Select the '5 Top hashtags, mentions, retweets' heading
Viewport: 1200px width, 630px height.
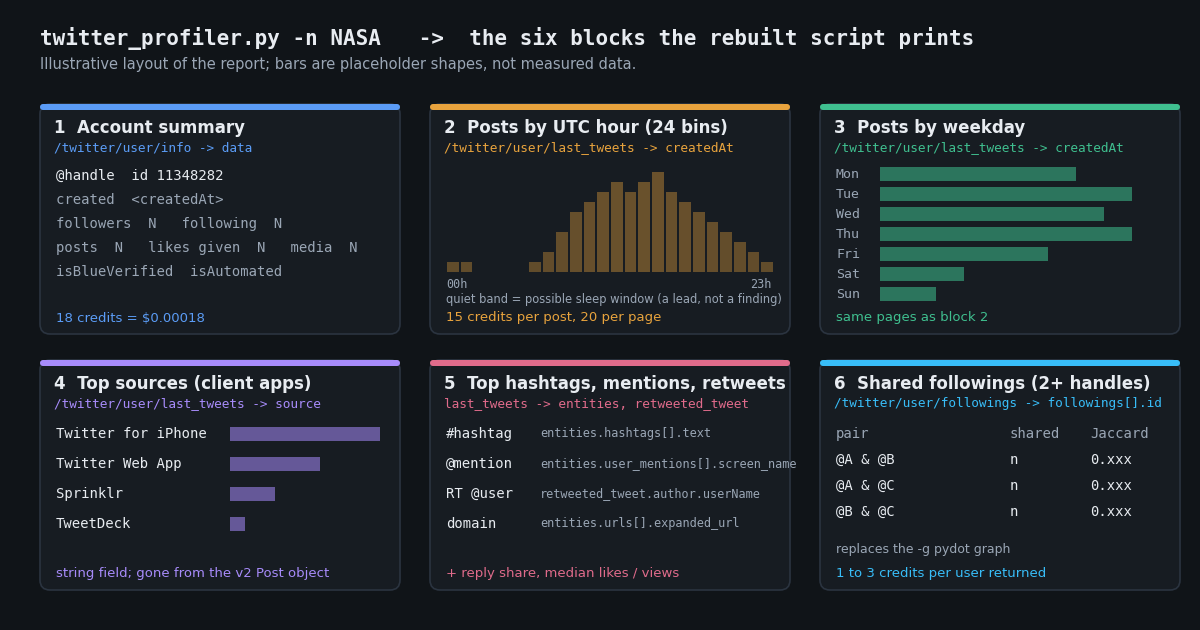[615, 384]
